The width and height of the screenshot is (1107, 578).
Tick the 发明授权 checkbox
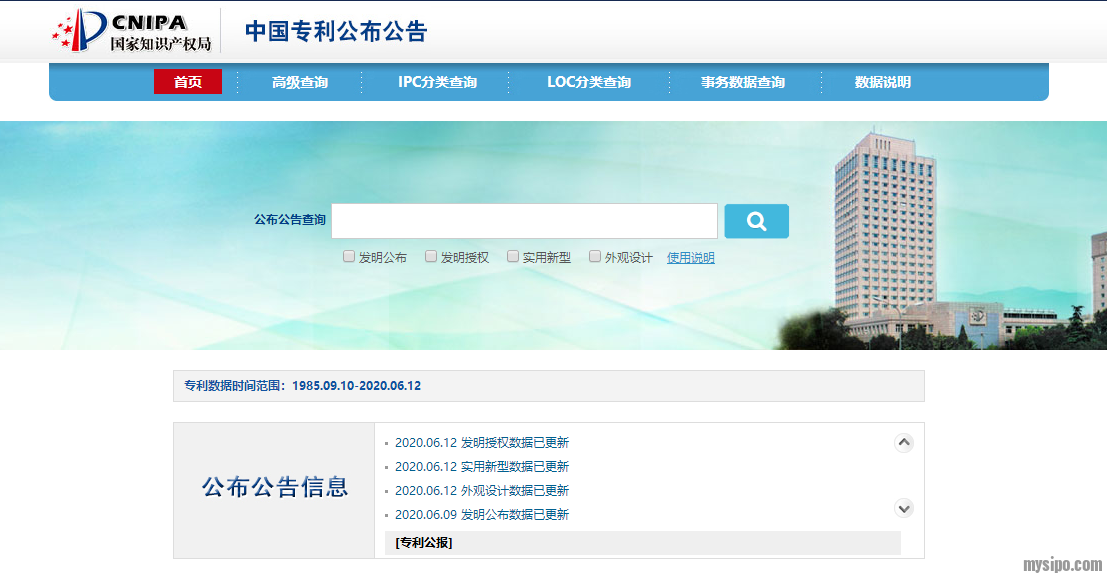(431, 257)
